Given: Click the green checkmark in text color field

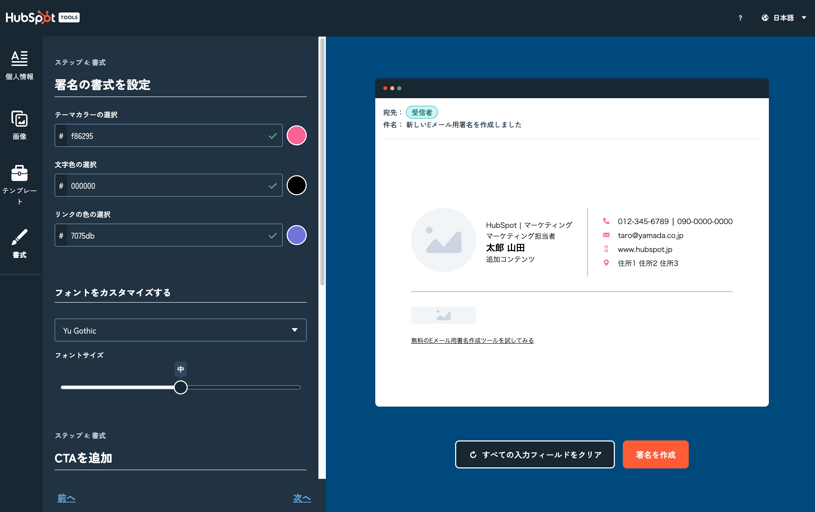Looking at the screenshot, I should [272, 186].
